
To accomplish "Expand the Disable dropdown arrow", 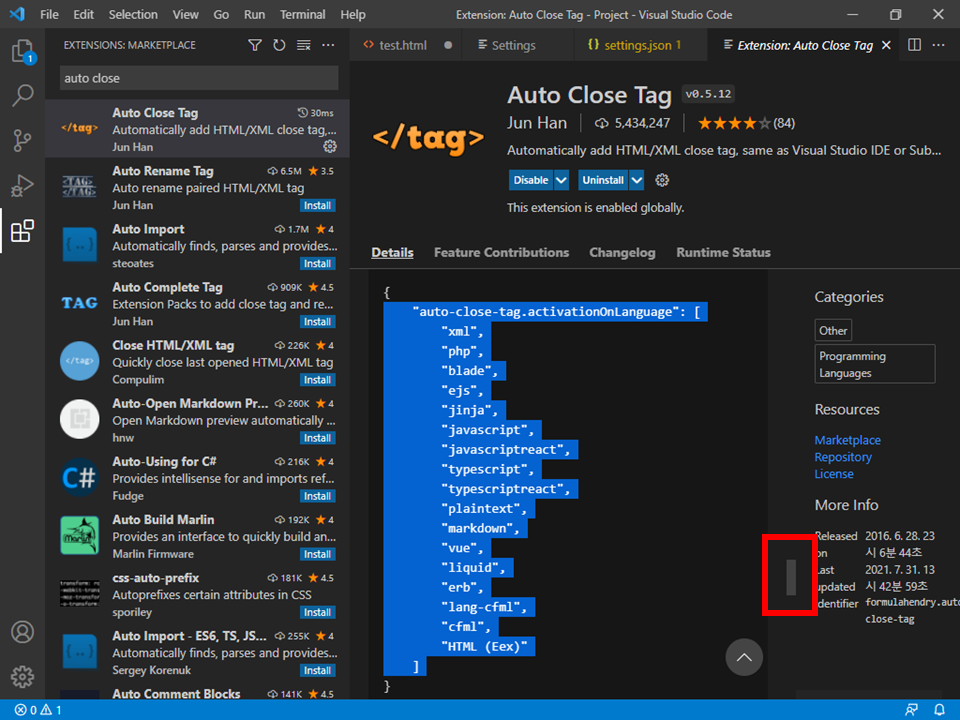I will tap(561, 180).
